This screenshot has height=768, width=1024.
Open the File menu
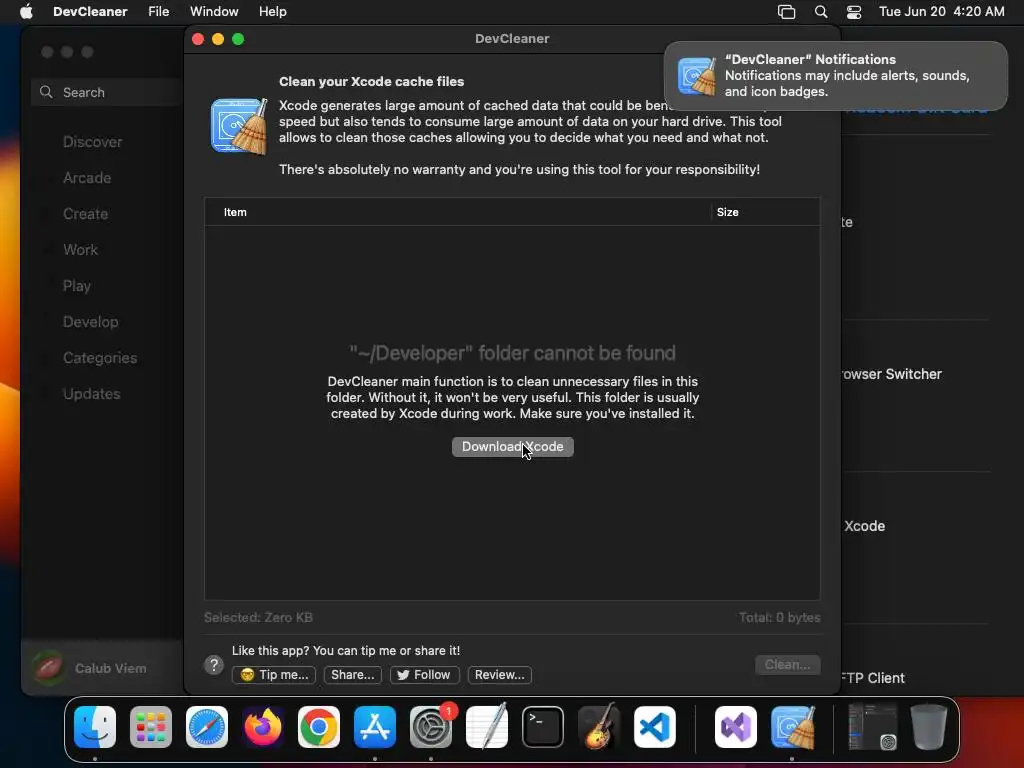158,12
